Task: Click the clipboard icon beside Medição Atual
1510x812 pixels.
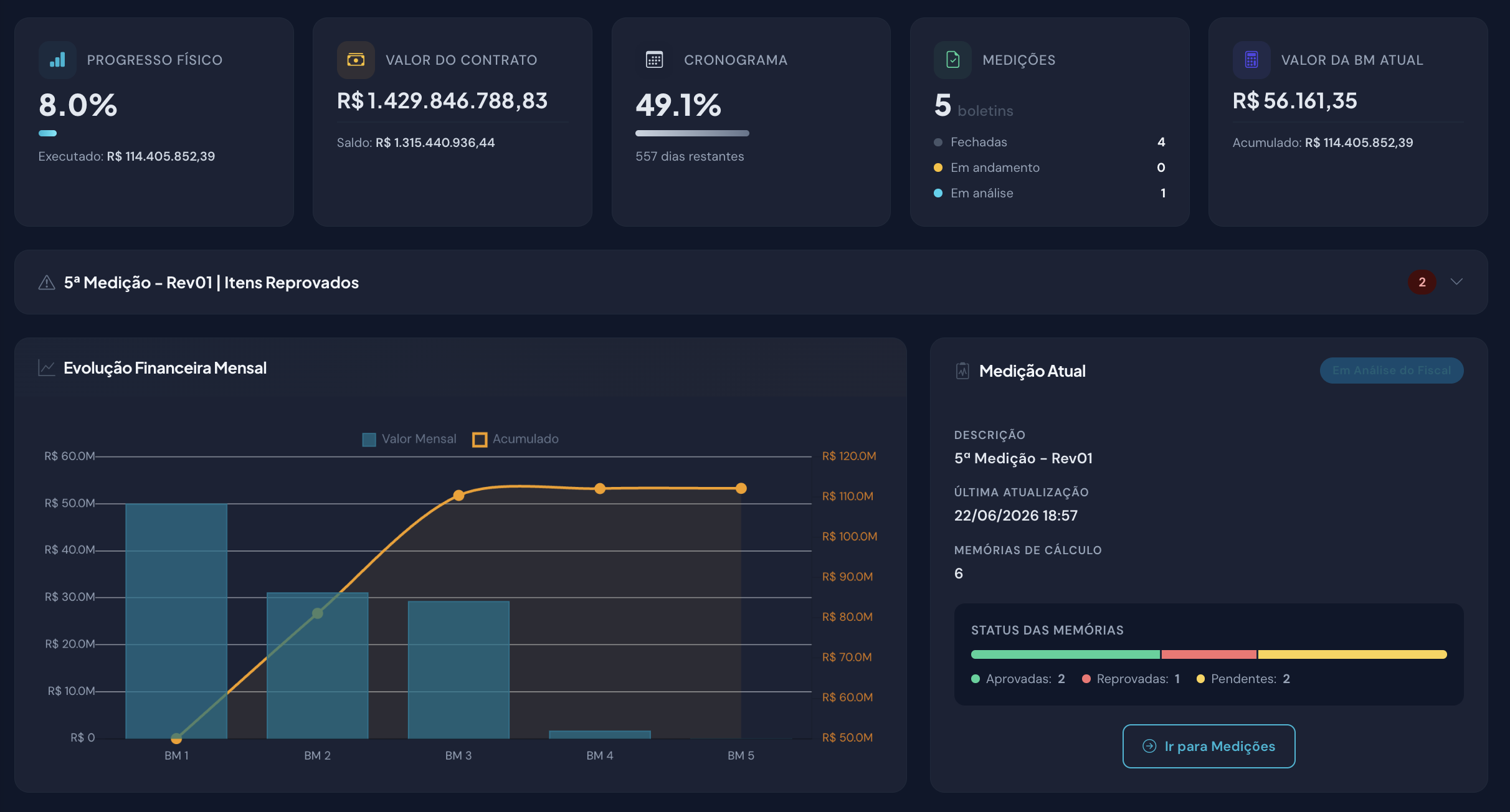Action: click(x=962, y=371)
